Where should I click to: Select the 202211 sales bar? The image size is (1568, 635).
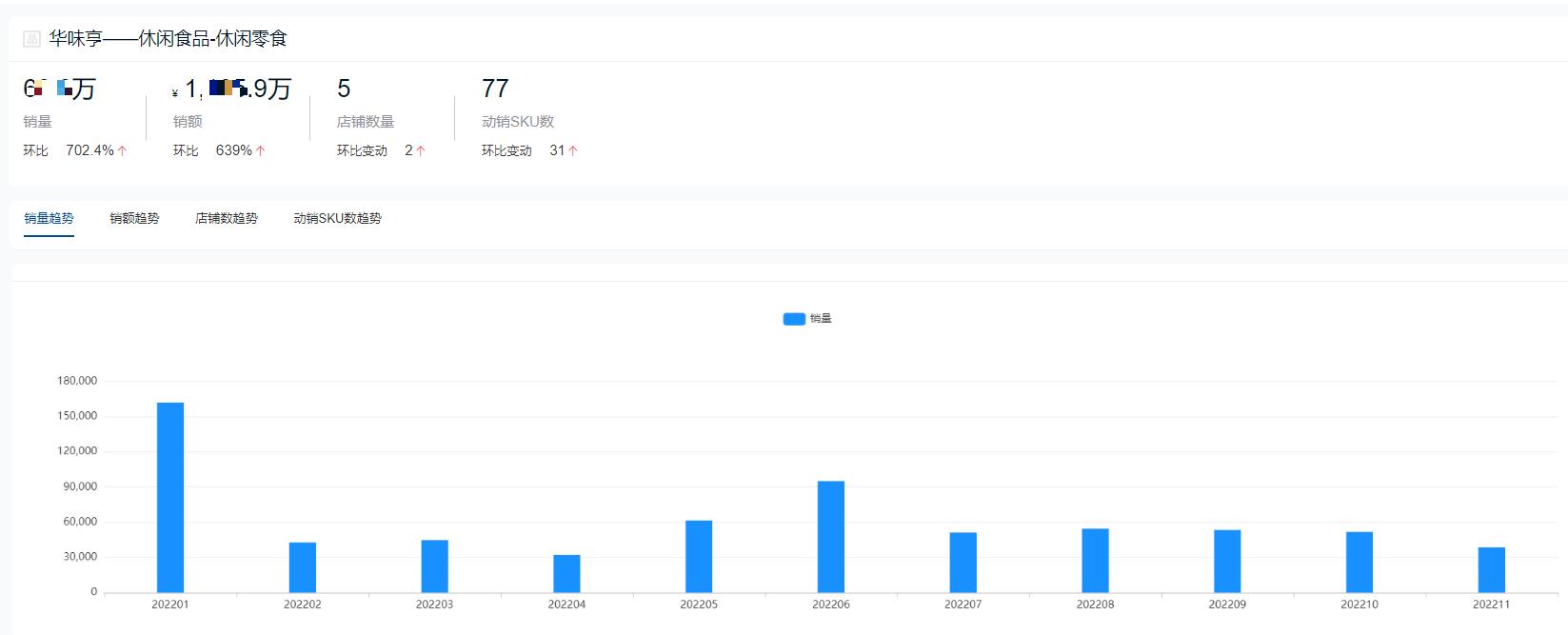pos(1492,570)
